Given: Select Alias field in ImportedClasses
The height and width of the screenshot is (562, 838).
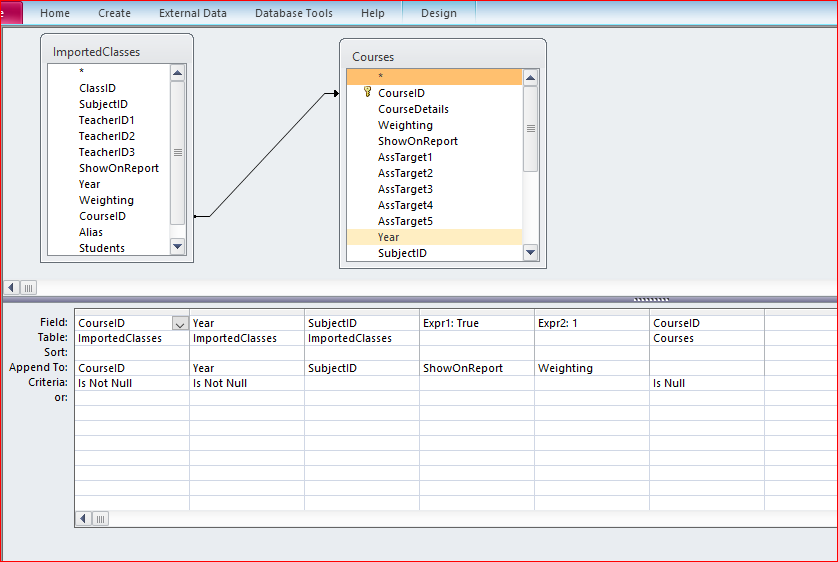Looking at the screenshot, I should tap(109, 232).
